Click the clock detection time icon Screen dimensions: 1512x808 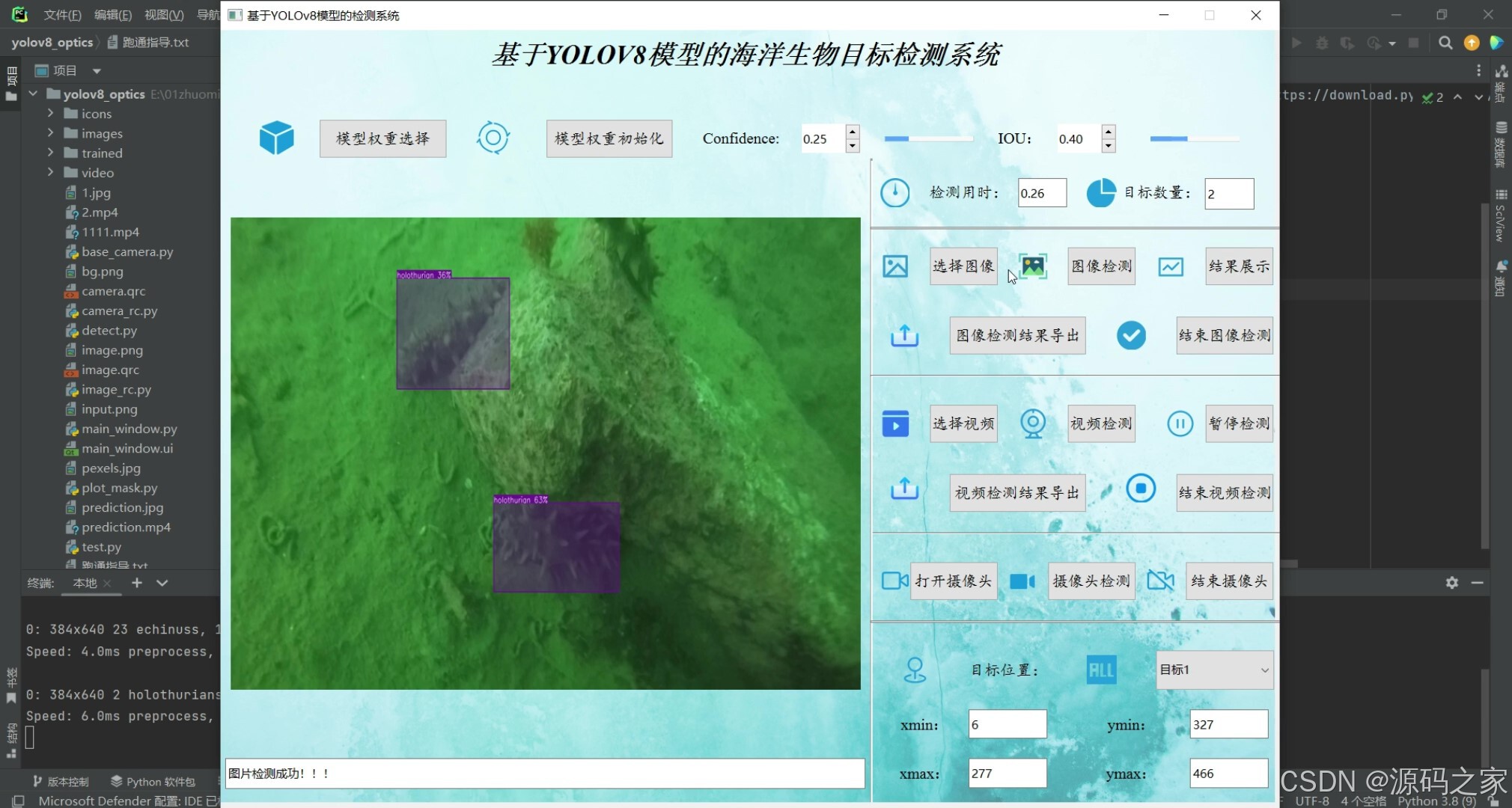(894, 193)
